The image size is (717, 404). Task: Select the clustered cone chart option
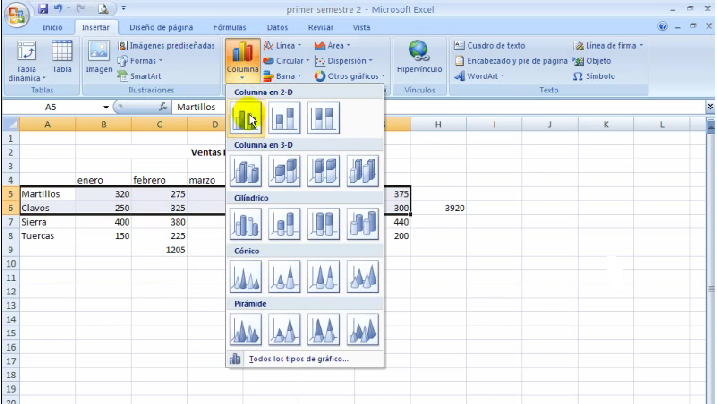pyautogui.click(x=245, y=276)
